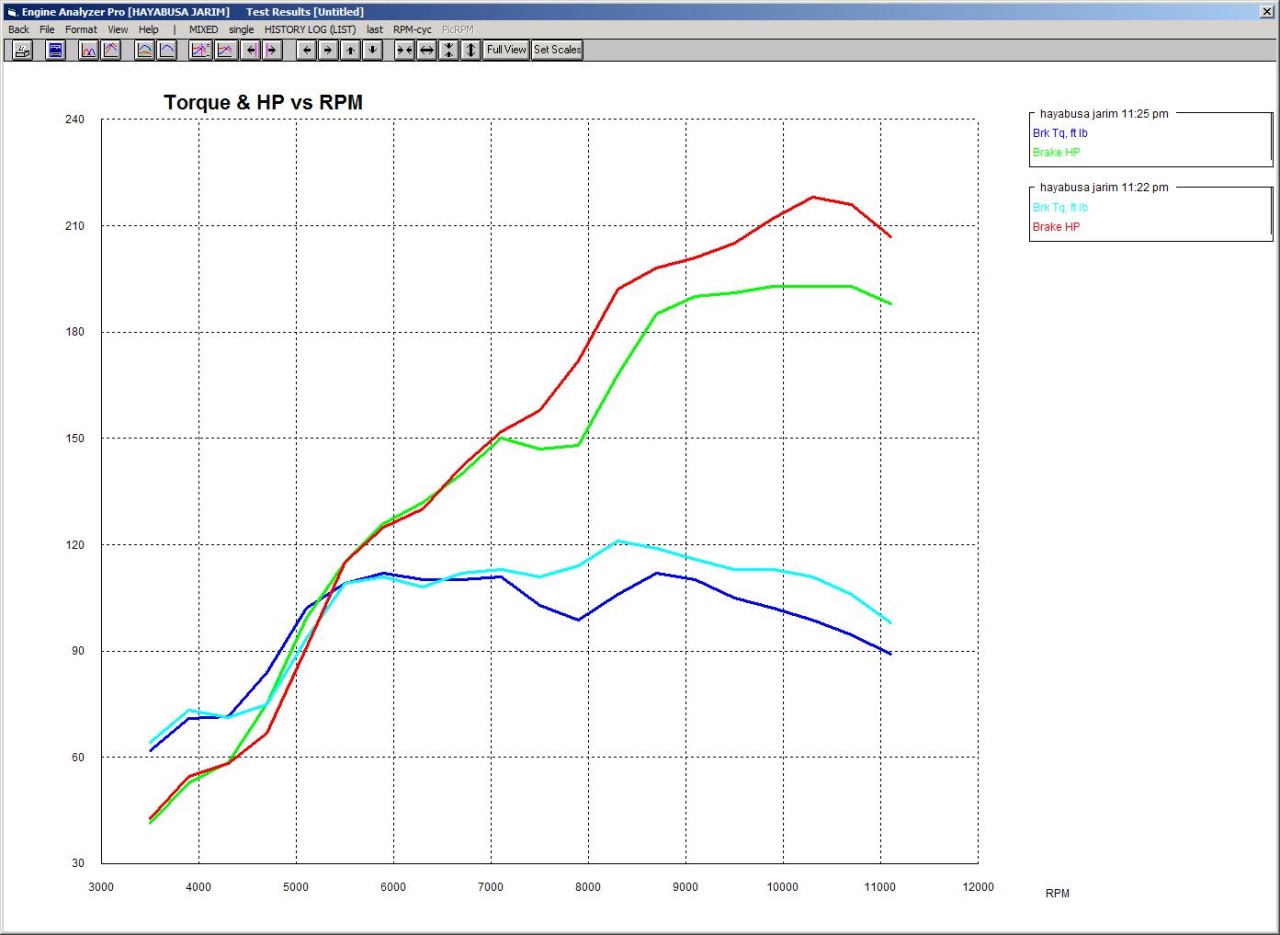Shift graph left with the left arrow button
Image resolution: width=1280 pixels, height=935 pixels.
(x=307, y=50)
